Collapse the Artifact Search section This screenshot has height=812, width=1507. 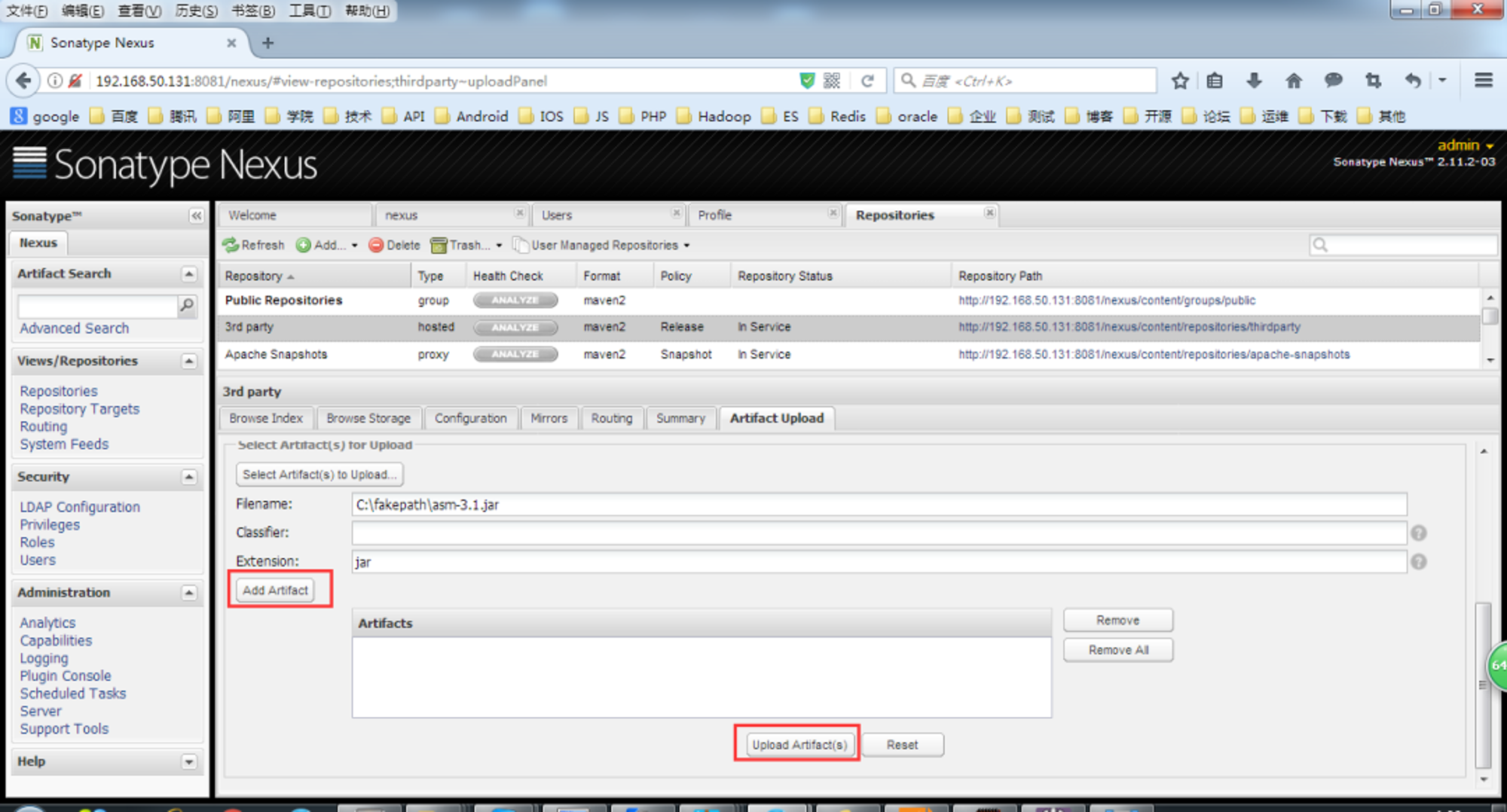point(189,274)
